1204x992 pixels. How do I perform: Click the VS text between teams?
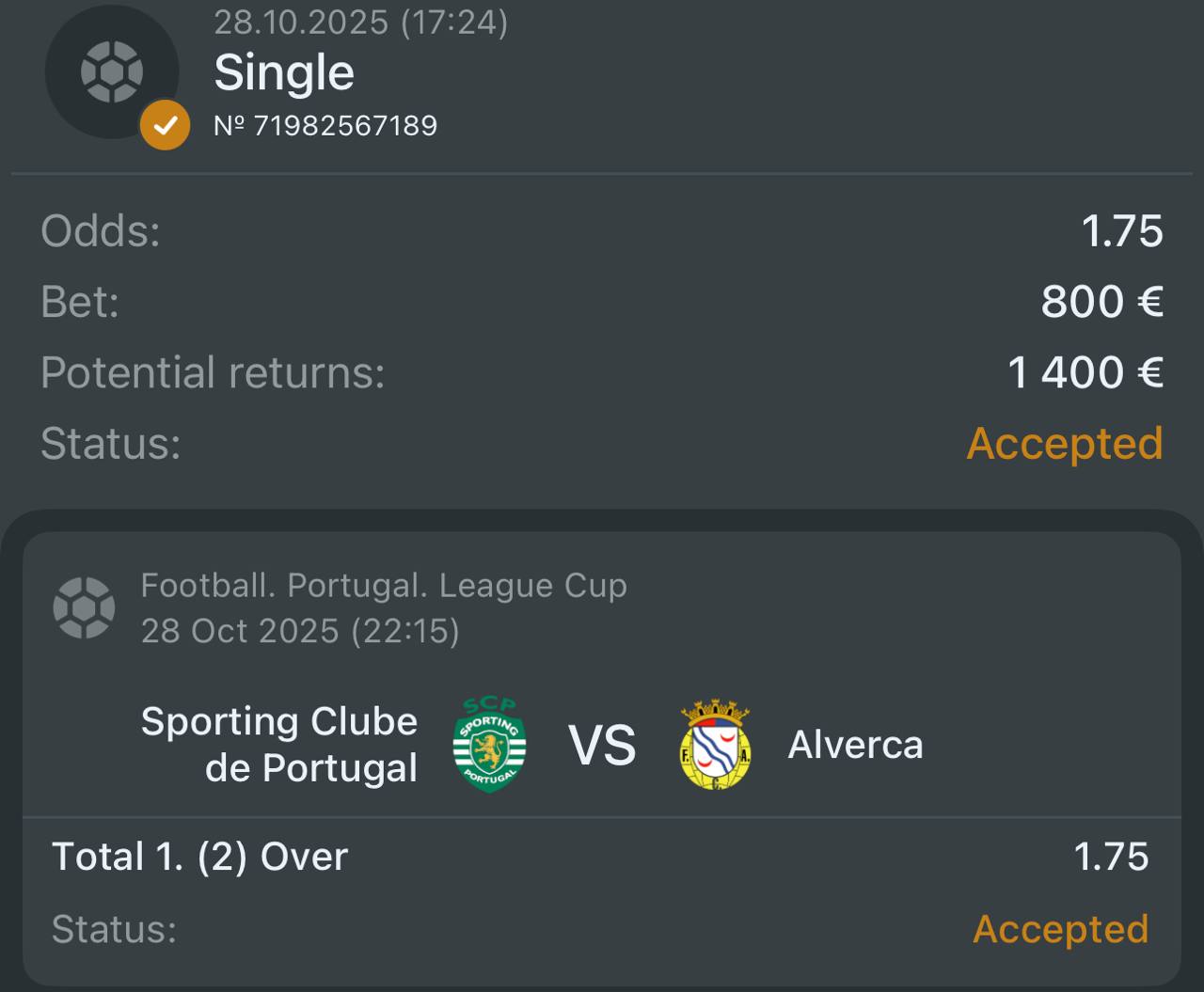602,745
